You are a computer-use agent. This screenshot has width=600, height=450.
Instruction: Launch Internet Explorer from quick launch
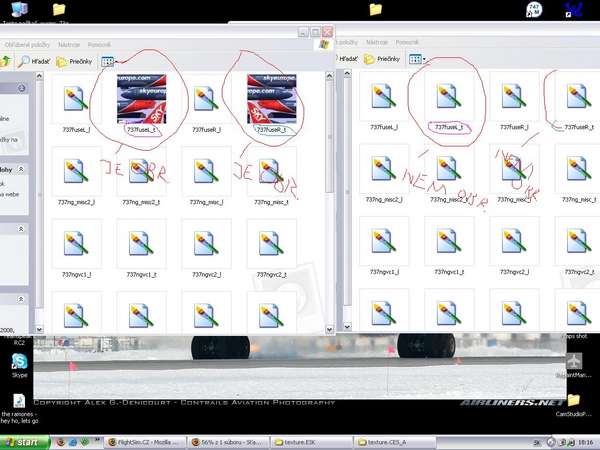pyautogui.click(x=73, y=442)
